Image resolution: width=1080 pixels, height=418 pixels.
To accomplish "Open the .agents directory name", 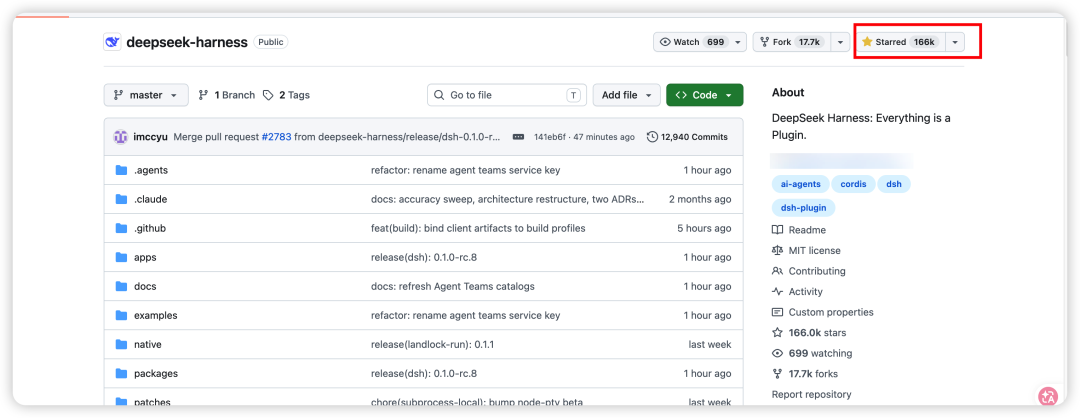I will tap(151, 170).
